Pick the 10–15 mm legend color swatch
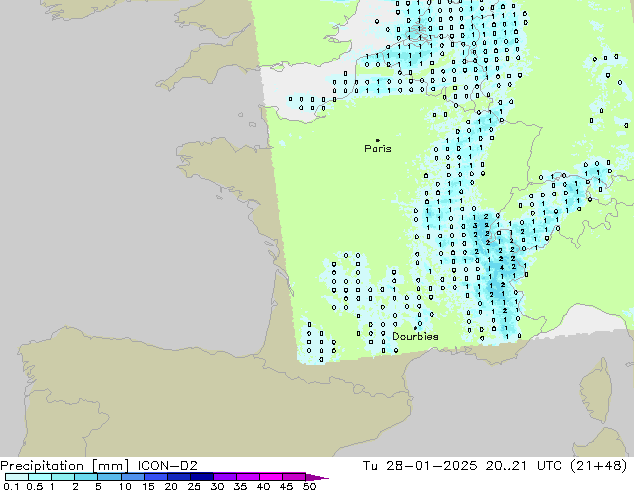This screenshot has width=634, height=490. (x=133, y=477)
